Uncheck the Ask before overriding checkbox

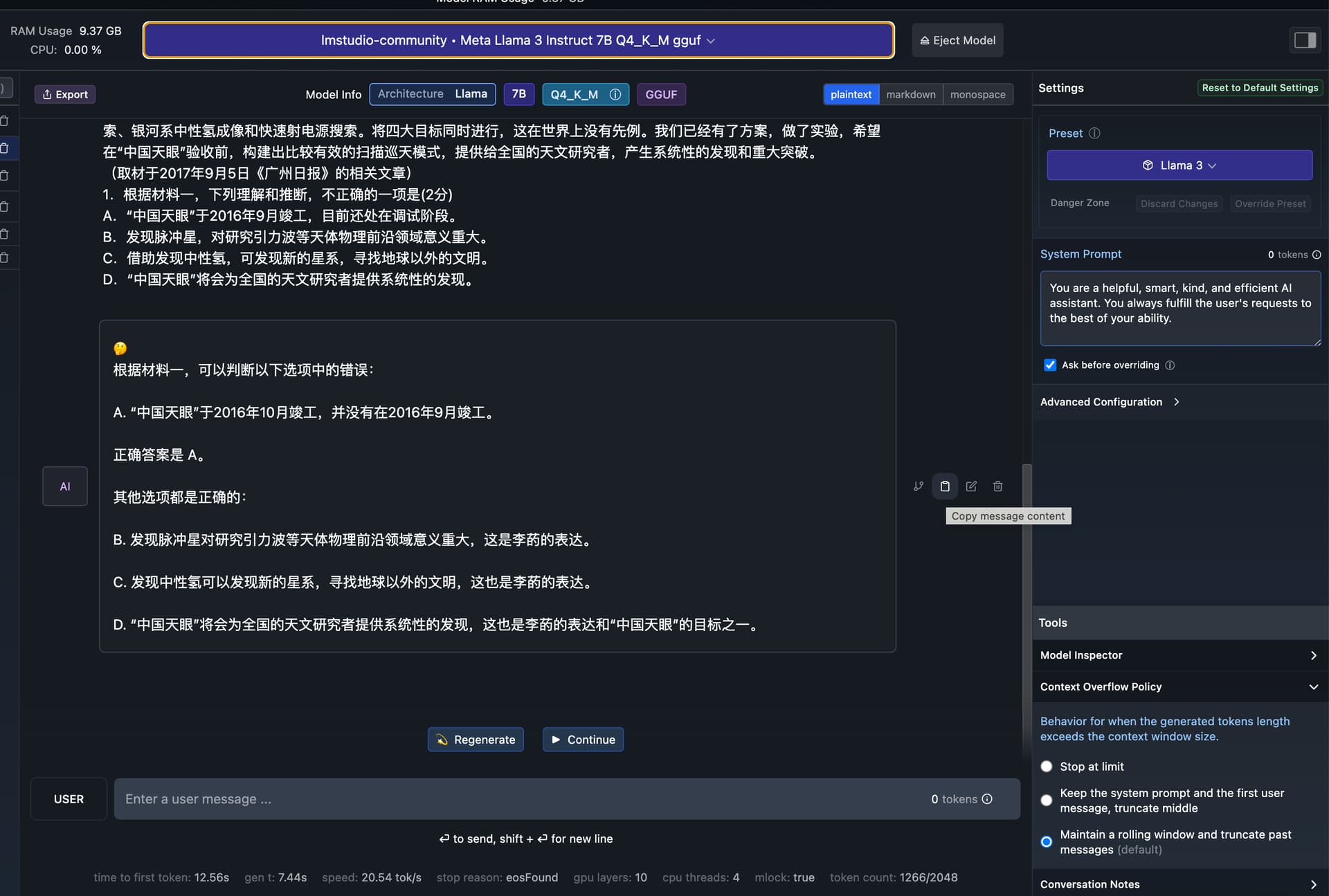click(1050, 365)
